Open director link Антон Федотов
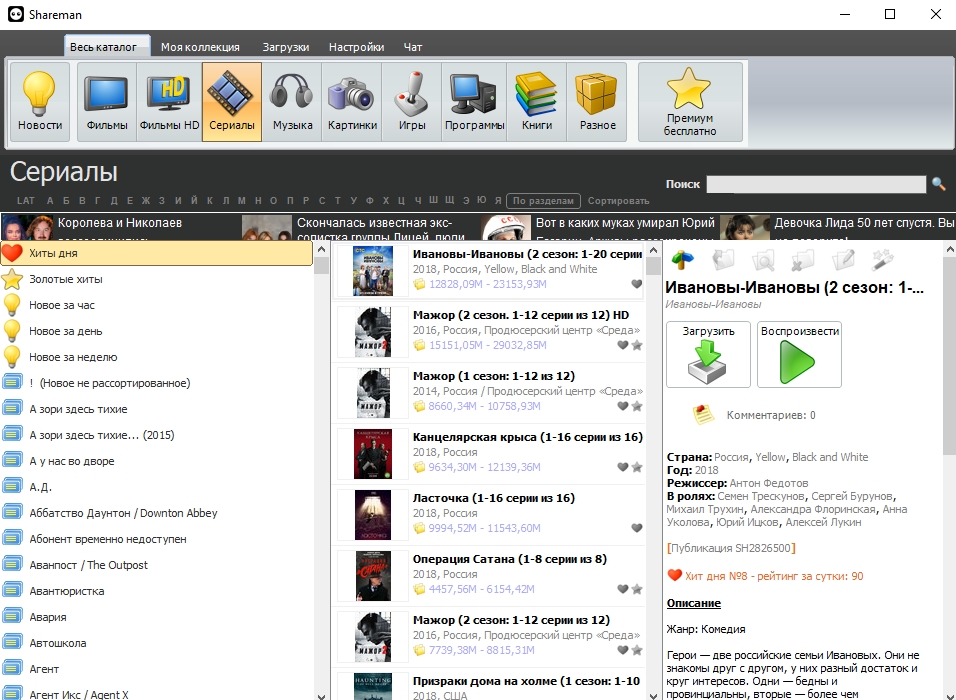This screenshot has height=700, width=956. click(x=769, y=483)
